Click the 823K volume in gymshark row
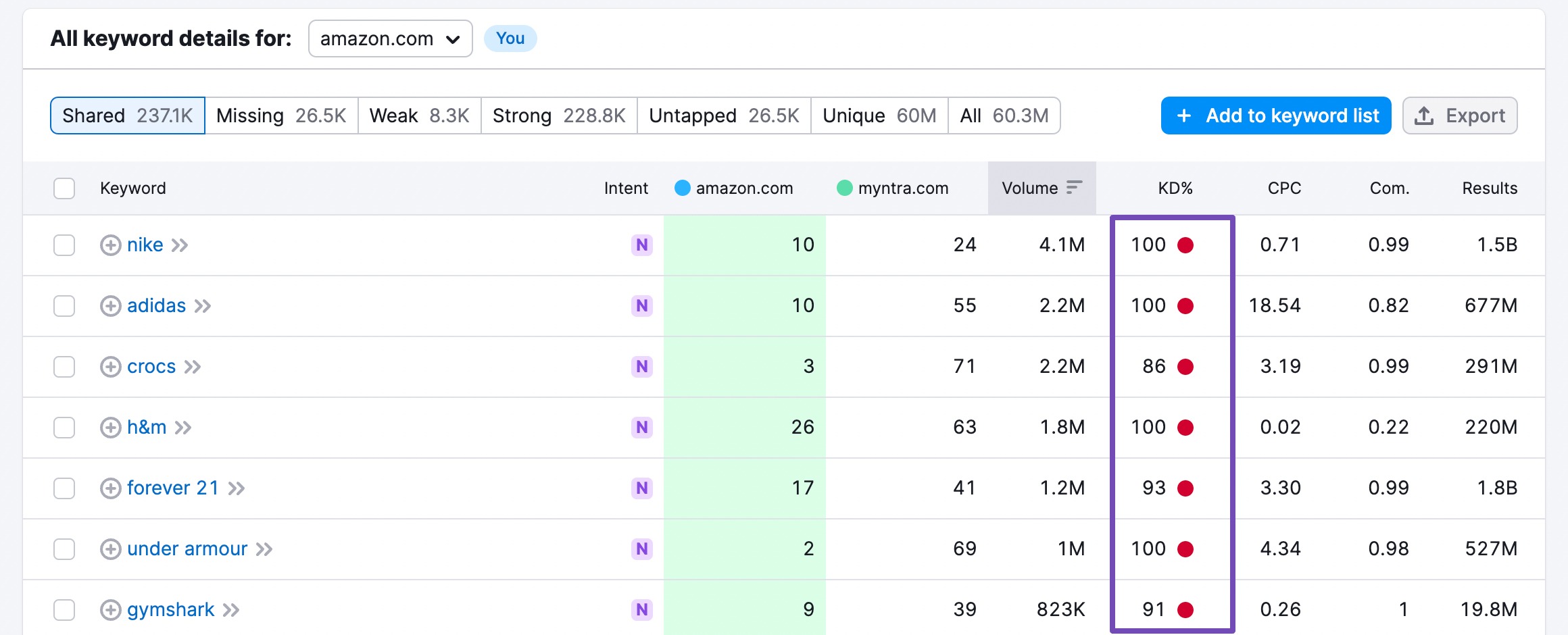The image size is (1568, 635). pyautogui.click(x=1061, y=610)
